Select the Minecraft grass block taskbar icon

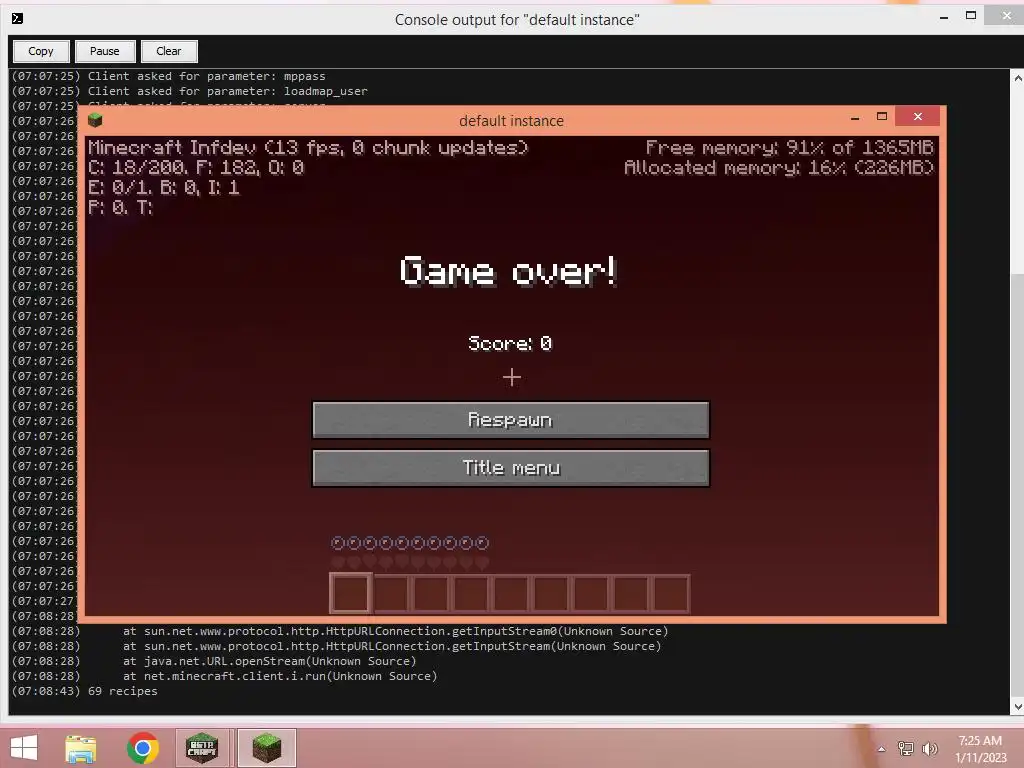coord(266,748)
